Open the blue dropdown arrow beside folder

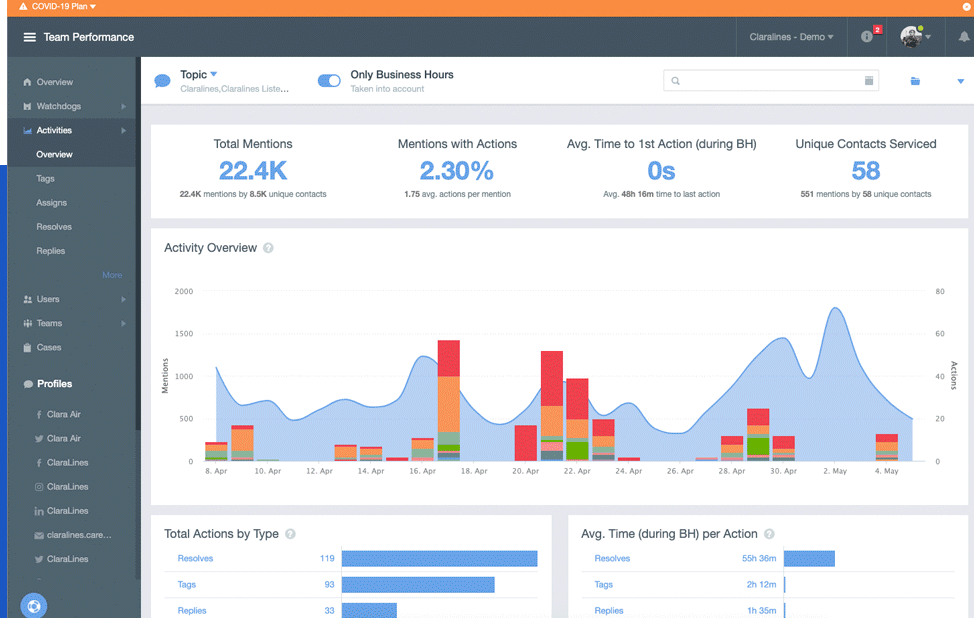[x=960, y=81]
